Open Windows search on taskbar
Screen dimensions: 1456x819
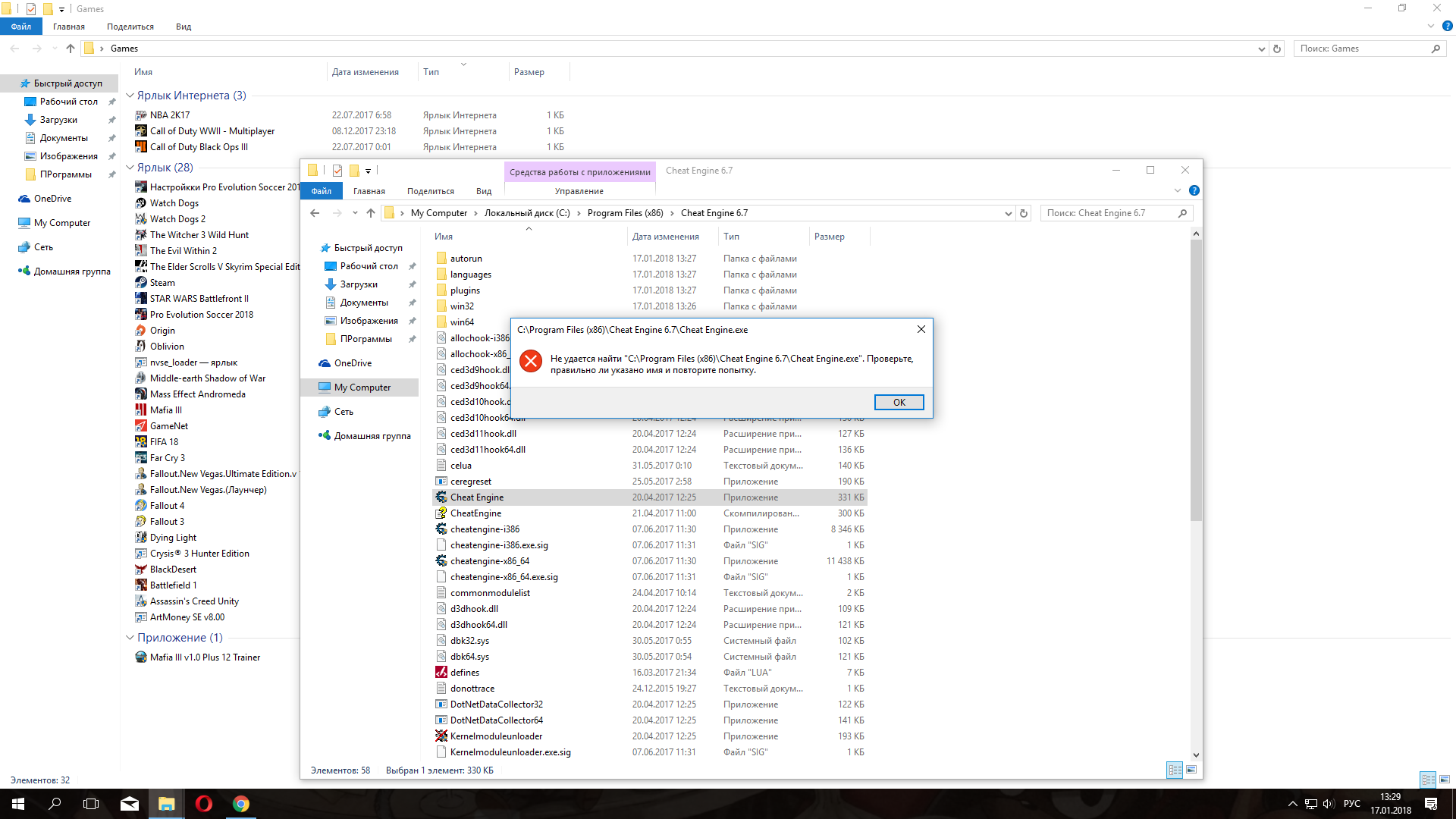coord(55,804)
